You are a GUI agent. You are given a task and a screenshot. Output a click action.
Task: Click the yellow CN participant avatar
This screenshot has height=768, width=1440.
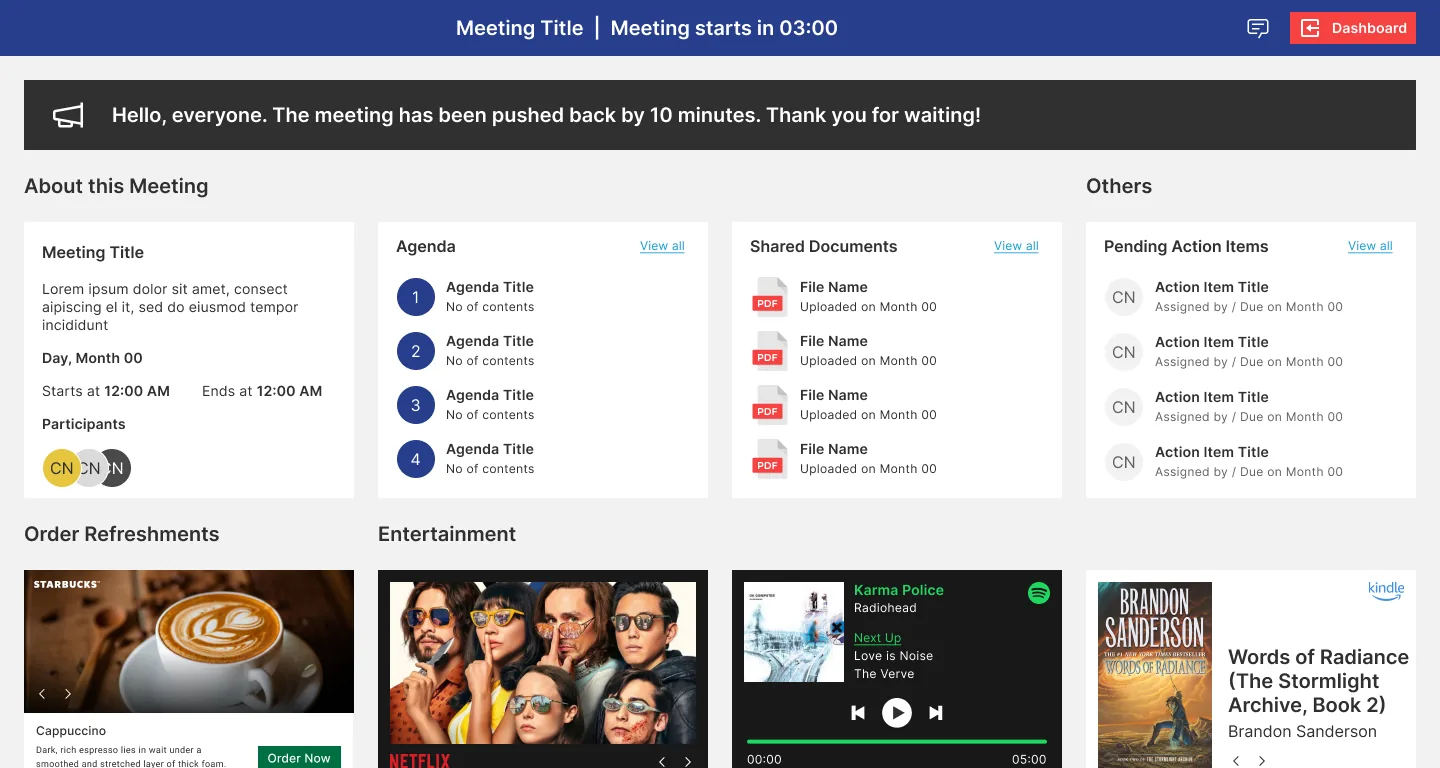pyautogui.click(x=61, y=468)
